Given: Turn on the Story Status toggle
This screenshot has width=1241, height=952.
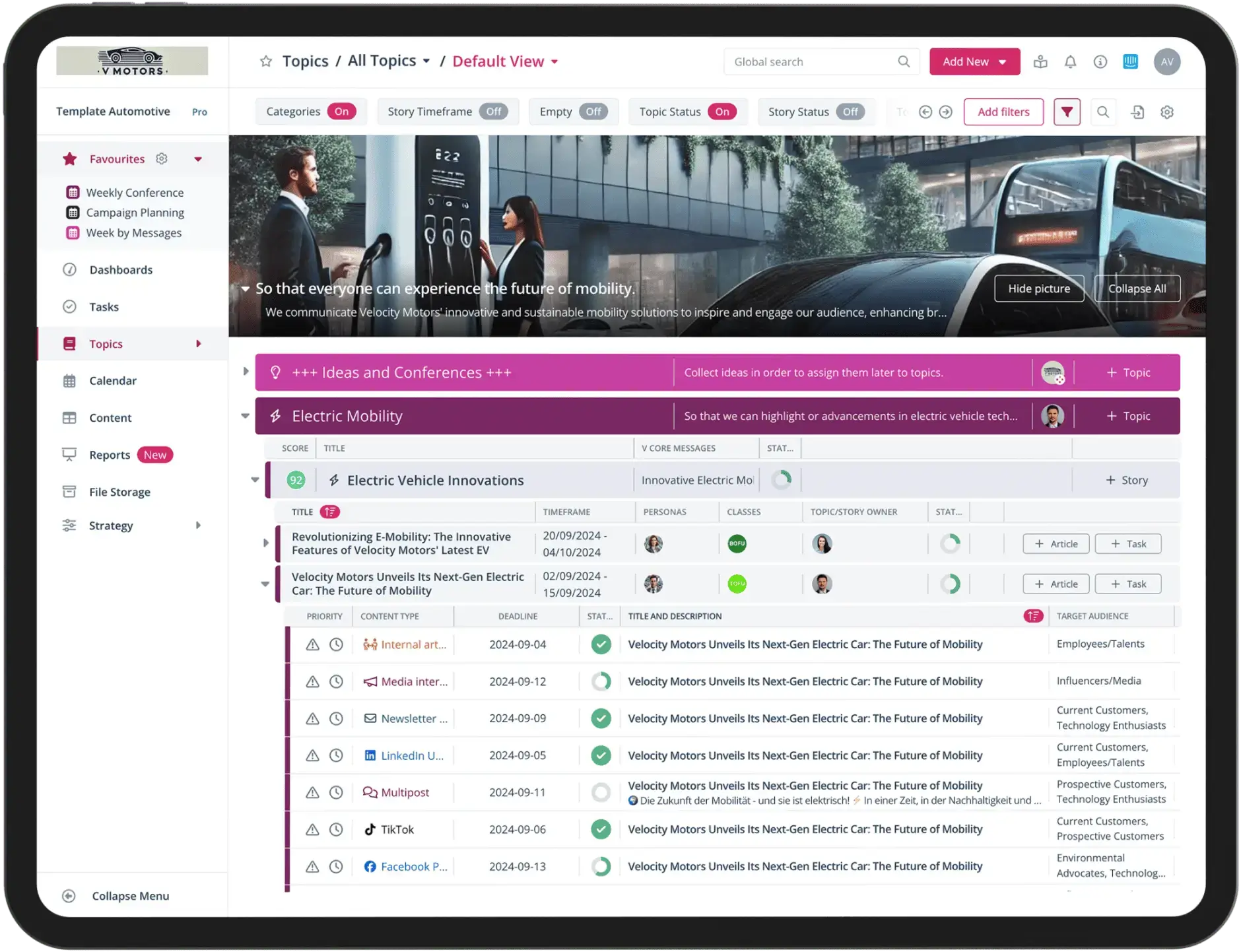Looking at the screenshot, I should (852, 112).
